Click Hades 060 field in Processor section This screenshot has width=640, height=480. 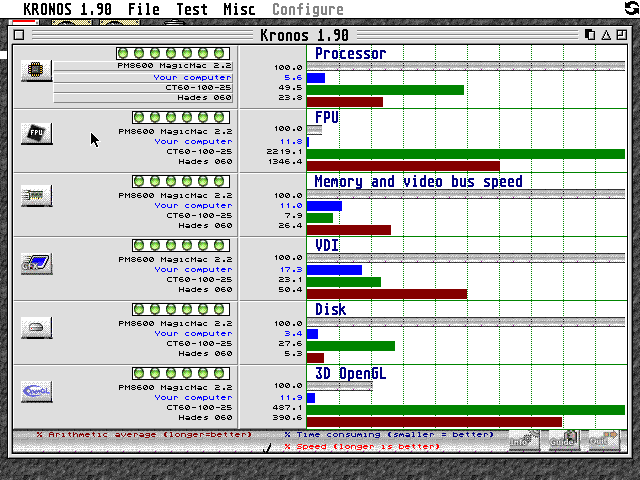tap(143, 98)
